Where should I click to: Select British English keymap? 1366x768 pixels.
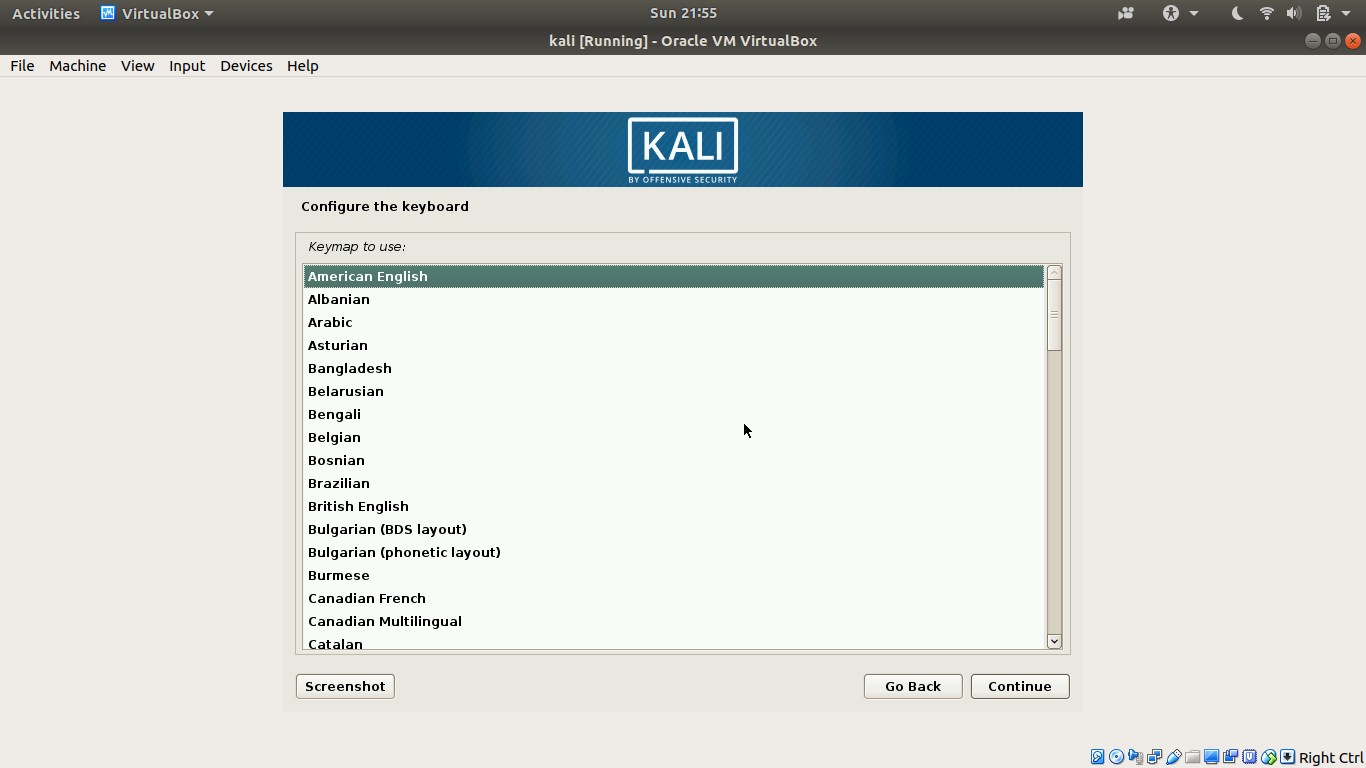(674, 506)
